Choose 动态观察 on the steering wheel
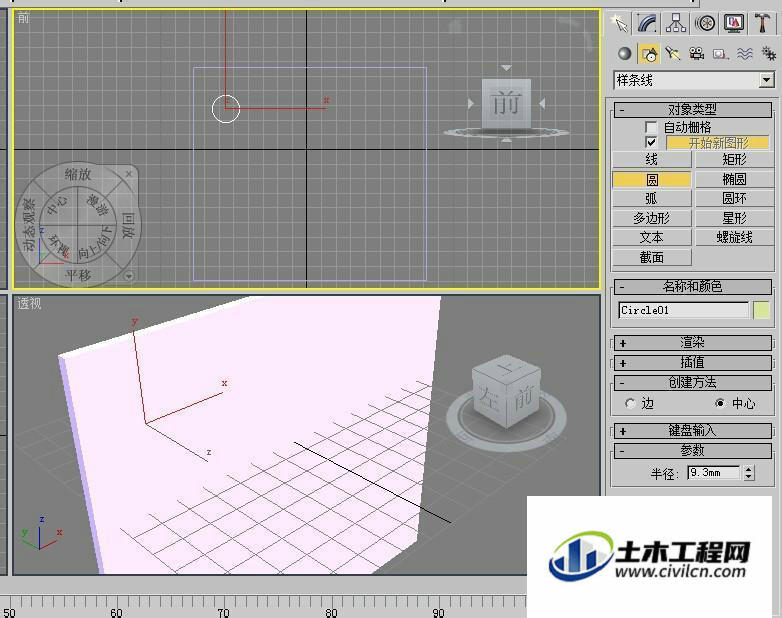This screenshot has height=618, width=782. pos(29,224)
